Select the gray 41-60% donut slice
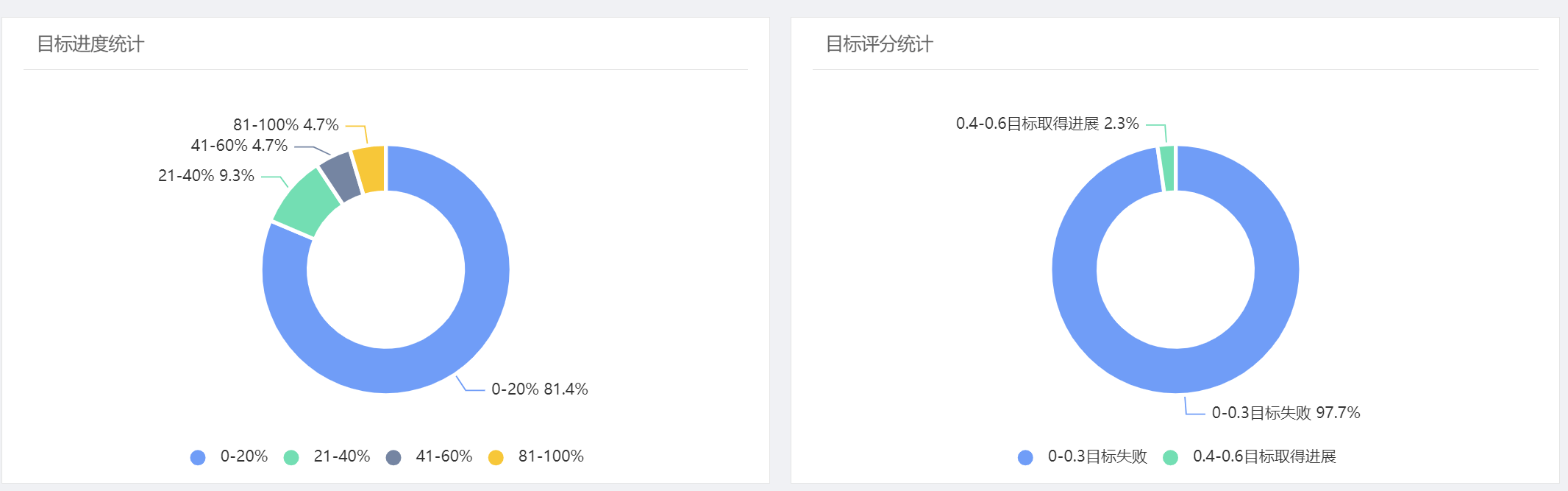 (x=341, y=175)
